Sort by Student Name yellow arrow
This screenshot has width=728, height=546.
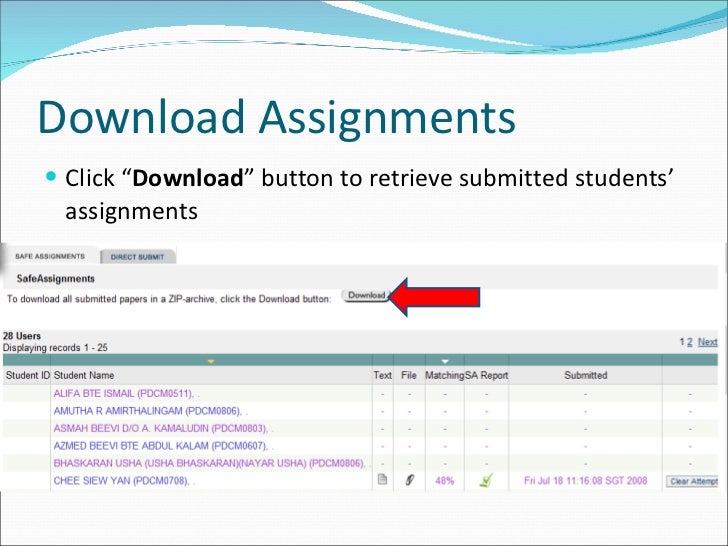[211, 361]
